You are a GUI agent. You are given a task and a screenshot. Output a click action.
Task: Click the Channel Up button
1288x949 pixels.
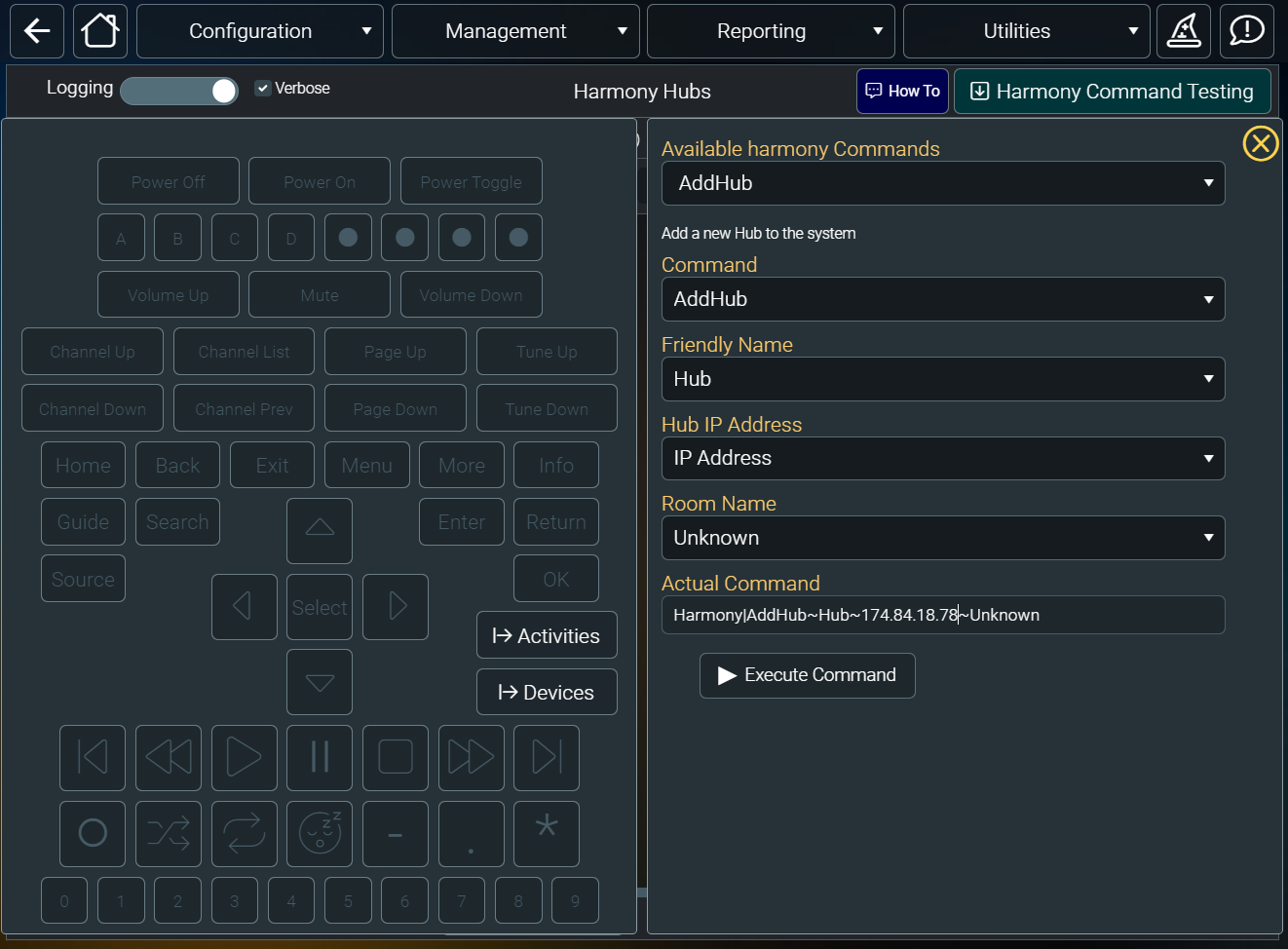pos(93,352)
